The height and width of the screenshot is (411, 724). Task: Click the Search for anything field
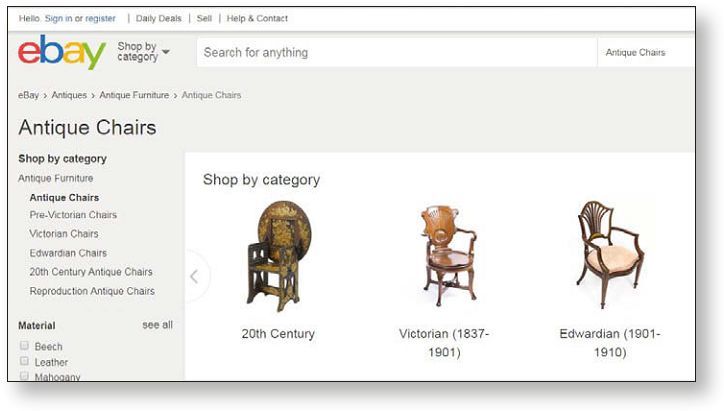[x=395, y=53]
